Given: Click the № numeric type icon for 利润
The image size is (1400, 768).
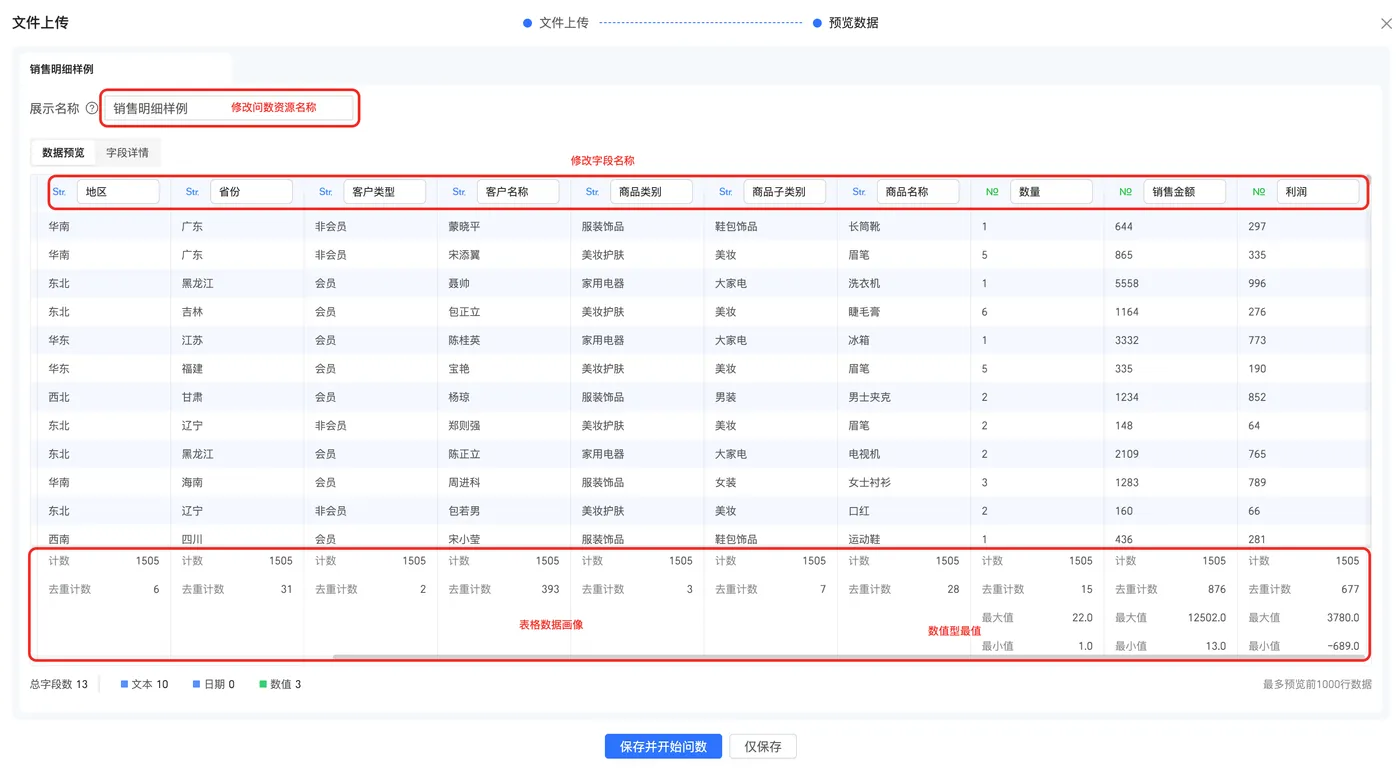Looking at the screenshot, I should click(1259, 192).
